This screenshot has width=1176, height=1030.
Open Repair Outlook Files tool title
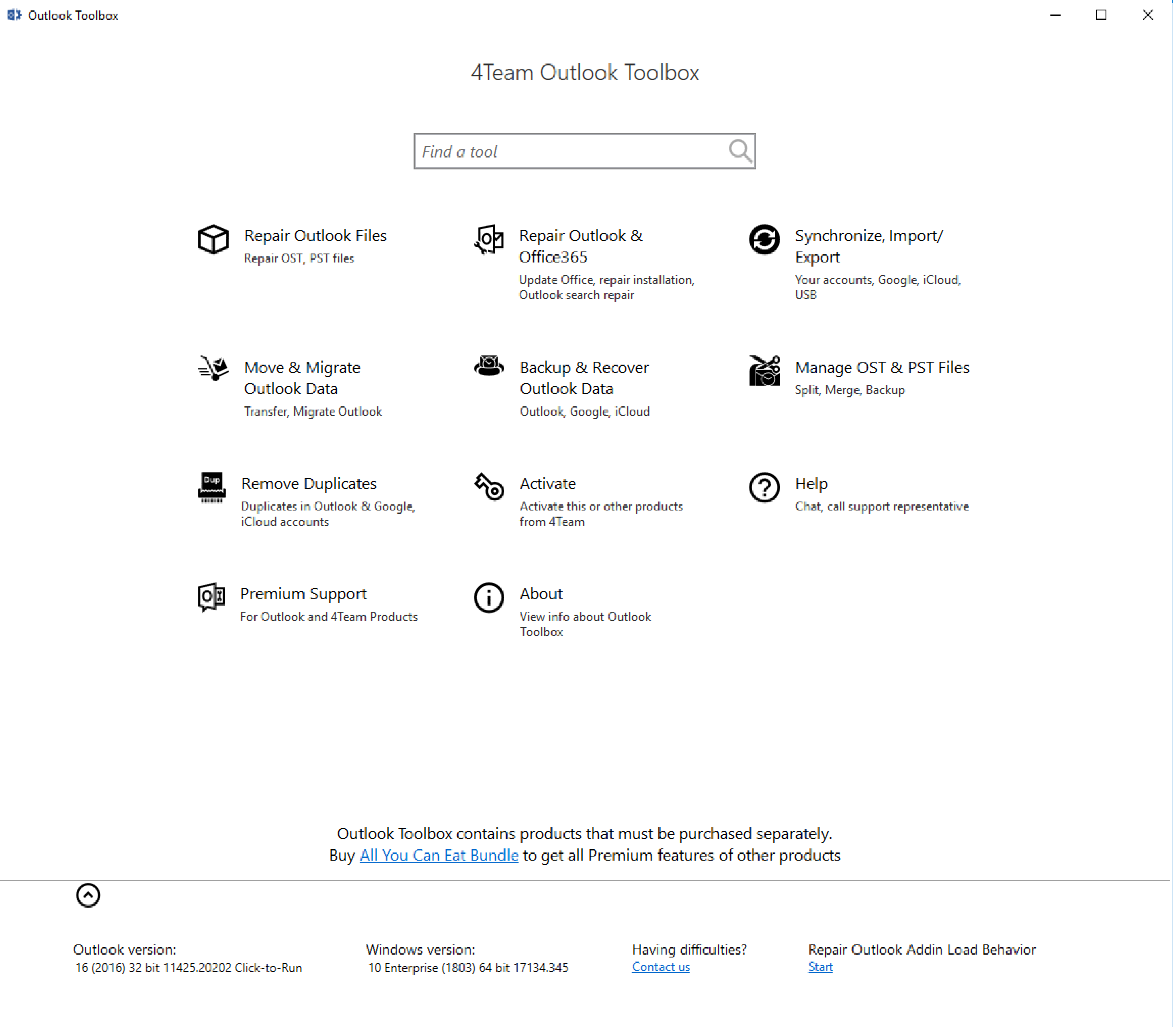tap(315, 236)
